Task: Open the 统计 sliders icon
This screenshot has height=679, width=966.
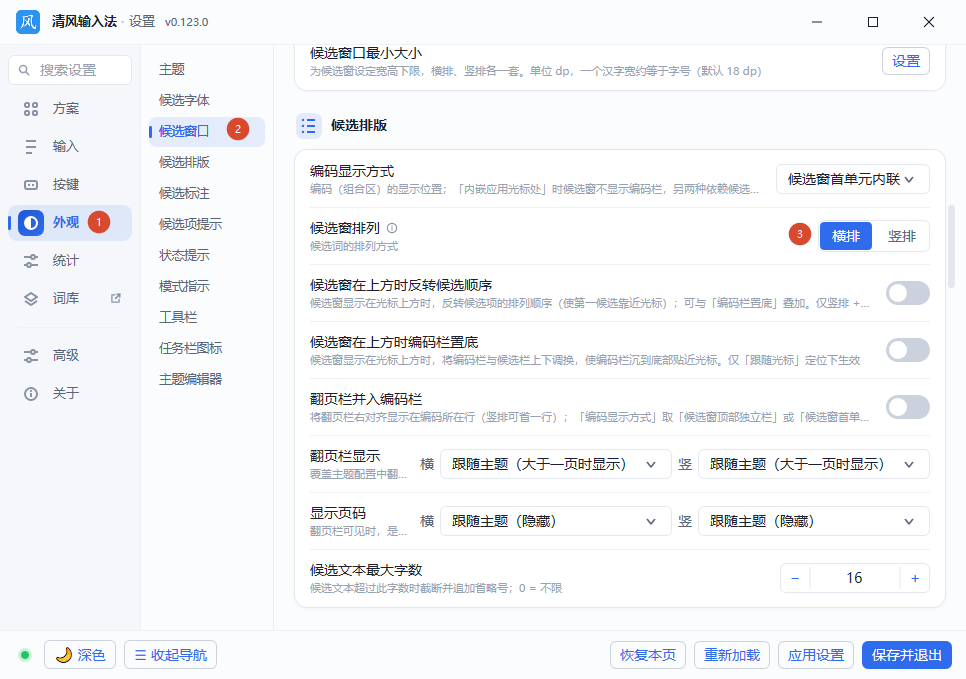Action: pos(31,261)
